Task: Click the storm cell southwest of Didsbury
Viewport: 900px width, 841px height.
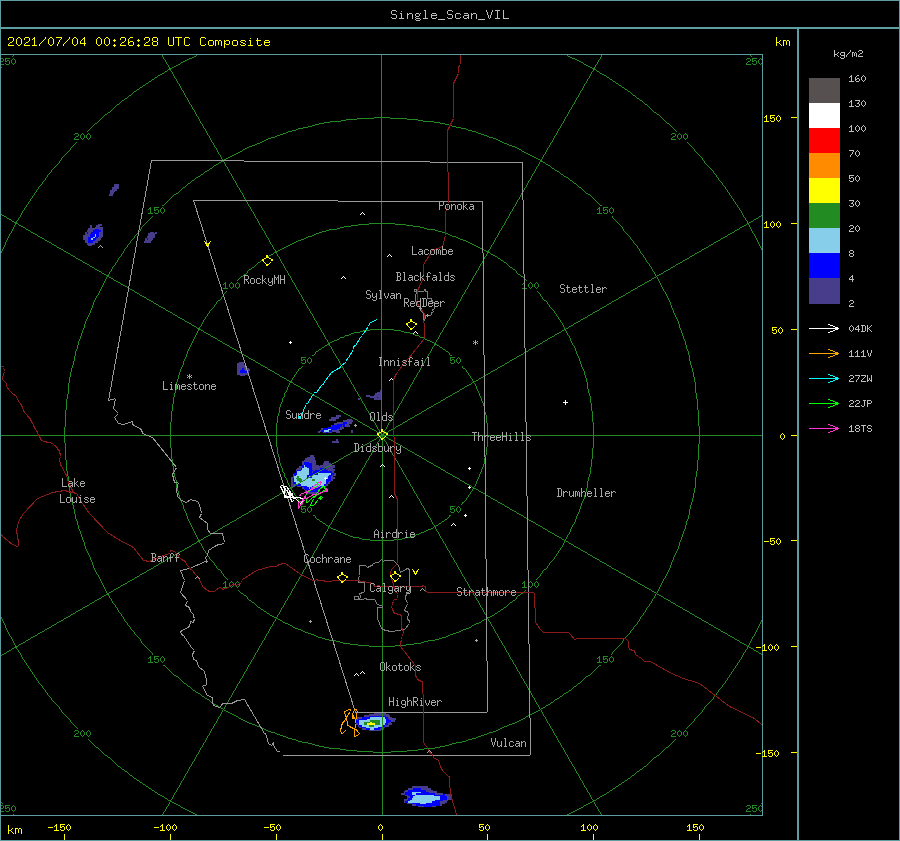Action: pyautogui.click(x=313, y=475)
